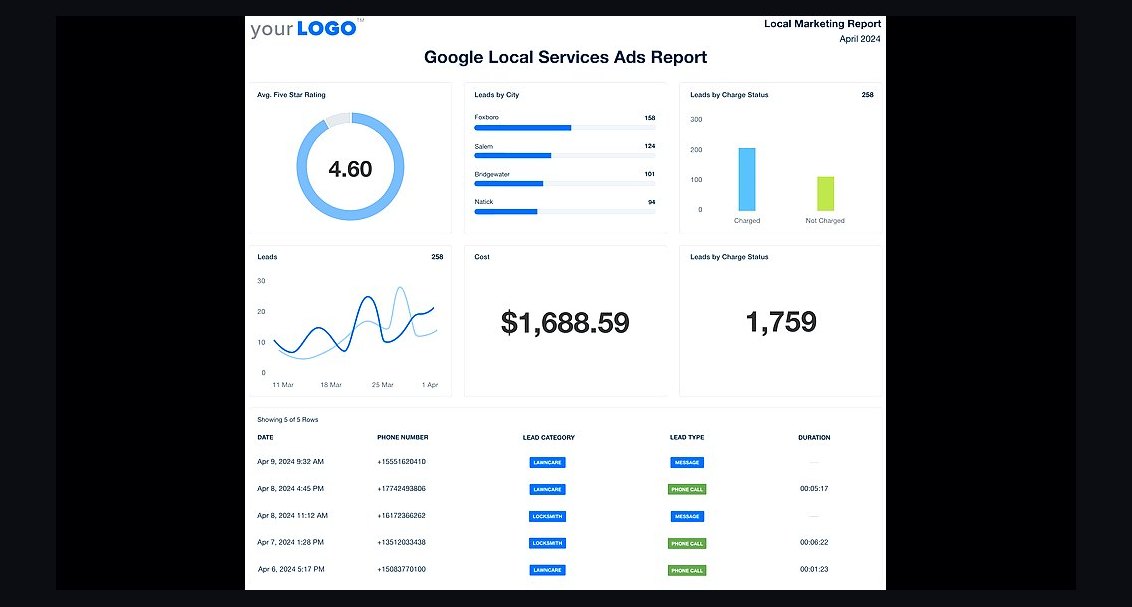
Task: Click the 'Leads' line chart title
Action: pos(267,257)
